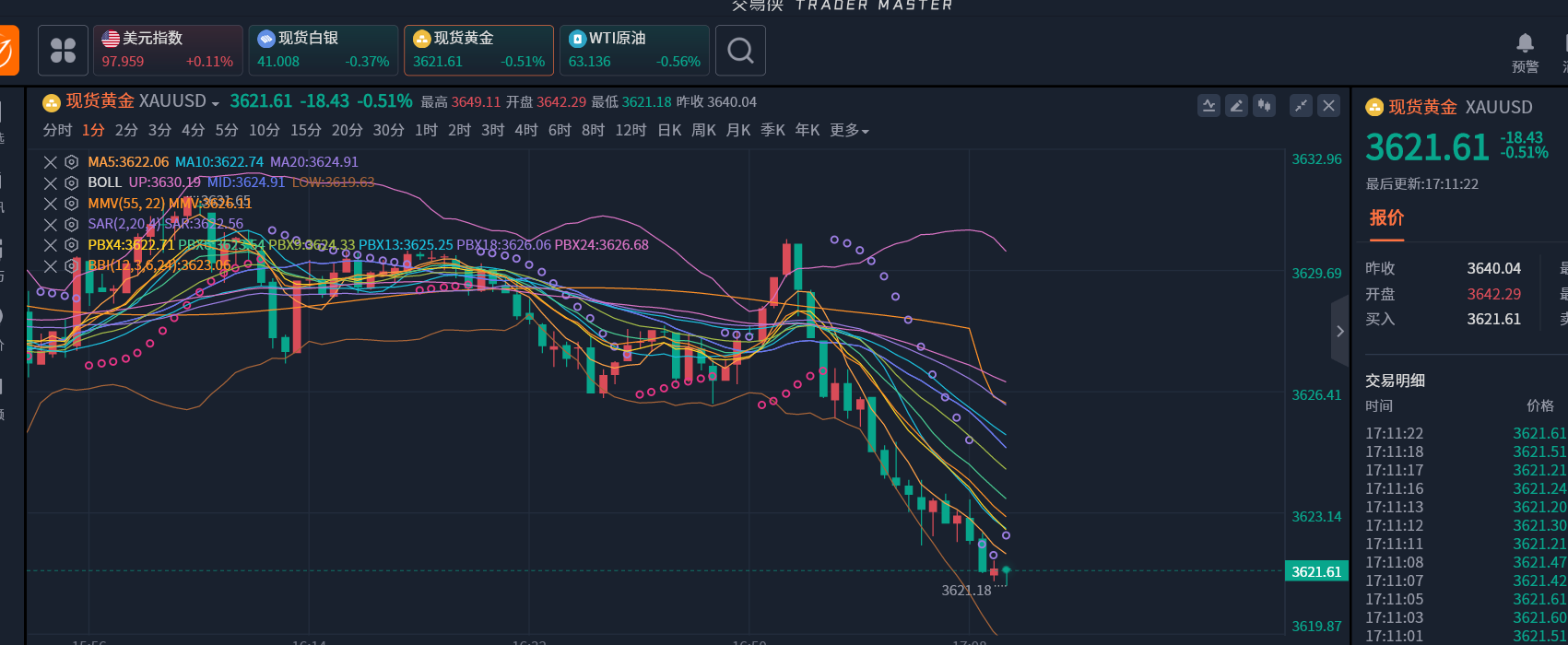
Task: Switch chart style via candlestick icon
Action: (1264, 105)
